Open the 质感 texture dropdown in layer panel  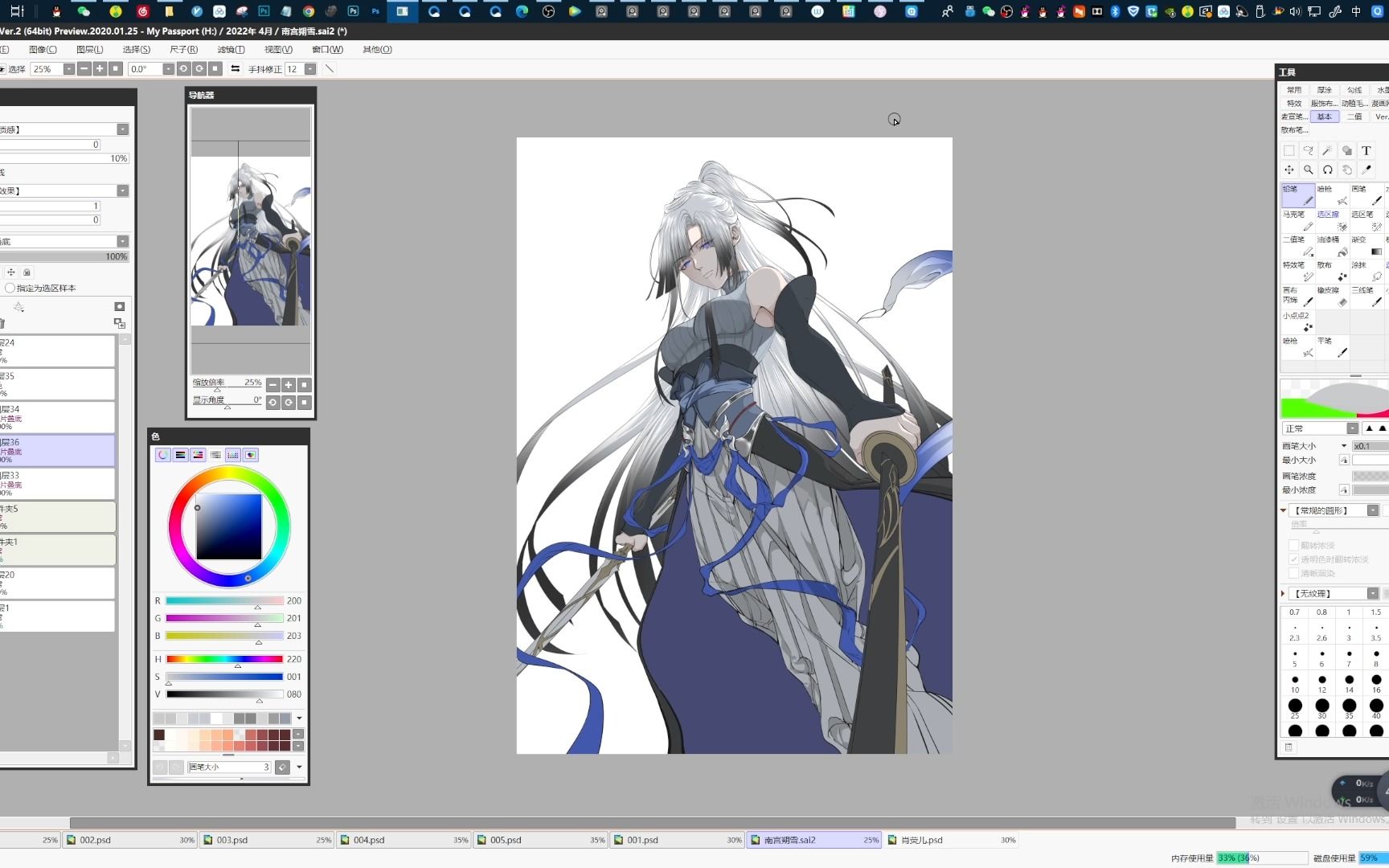pos(123,129)
